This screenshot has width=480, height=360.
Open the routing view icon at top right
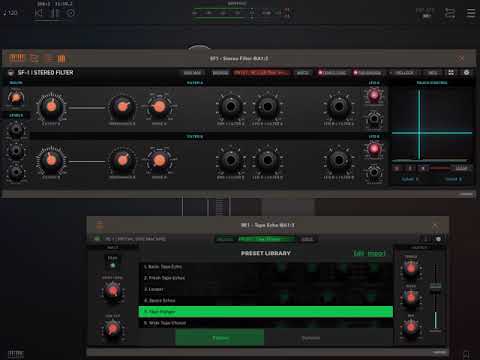point(450,13)
